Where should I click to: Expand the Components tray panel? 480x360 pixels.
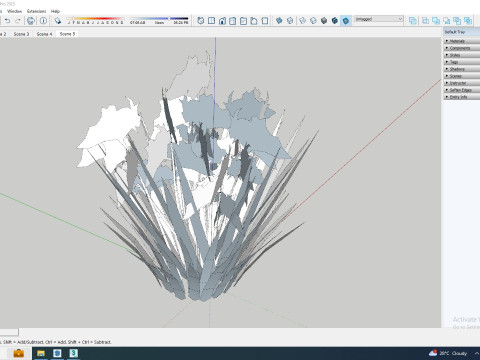tap(462, 48)
